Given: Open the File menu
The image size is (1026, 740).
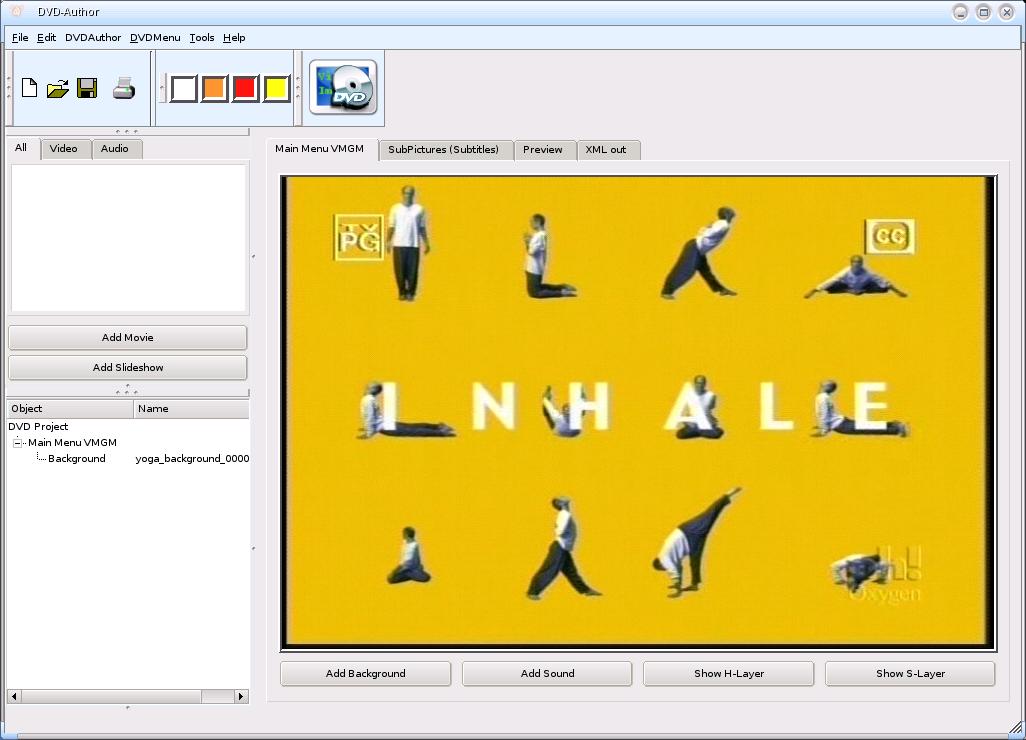Looking at the screenshot, I should 20,37.
